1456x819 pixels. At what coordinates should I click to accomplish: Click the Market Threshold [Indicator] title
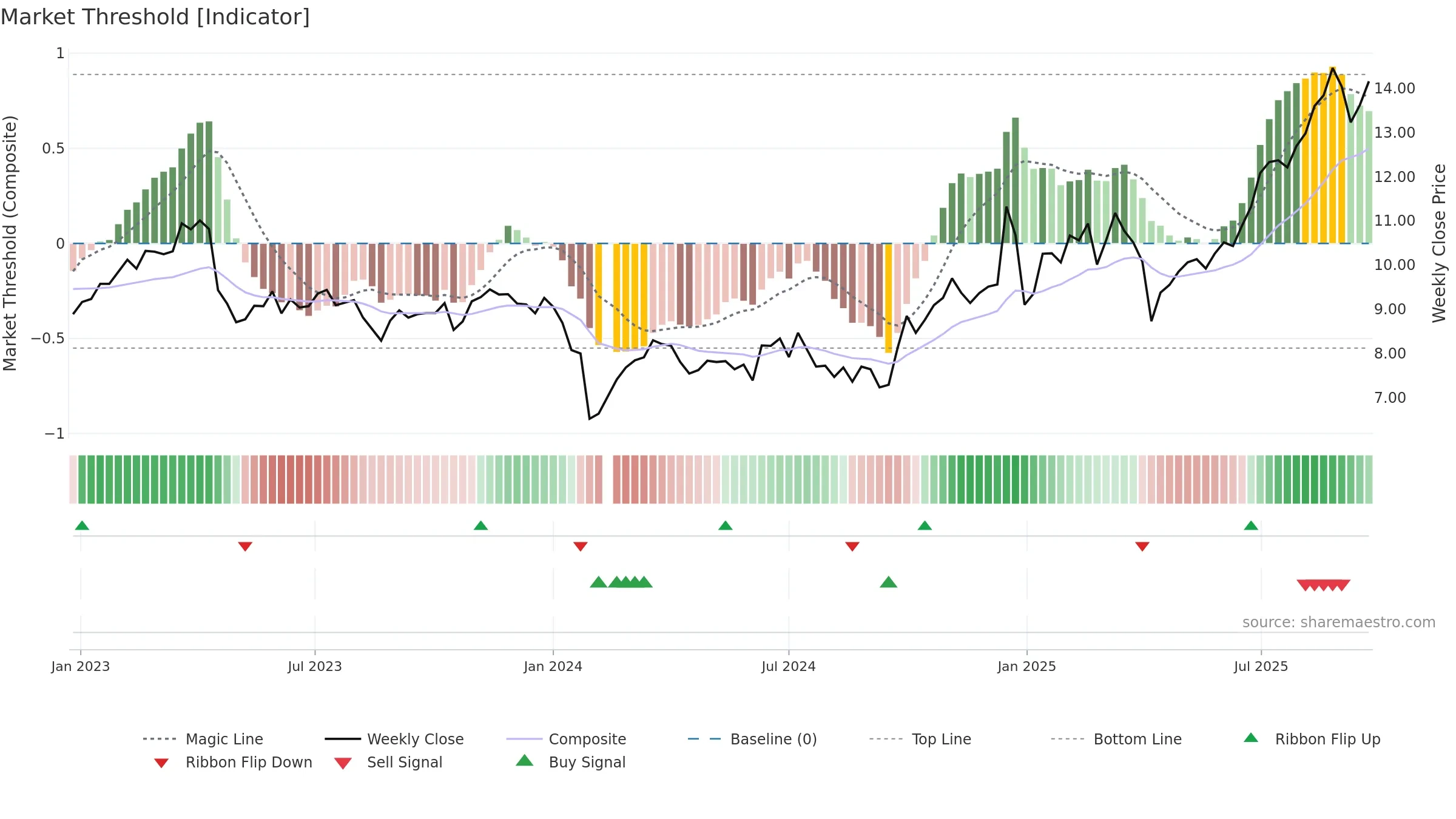tap(155, 17)
